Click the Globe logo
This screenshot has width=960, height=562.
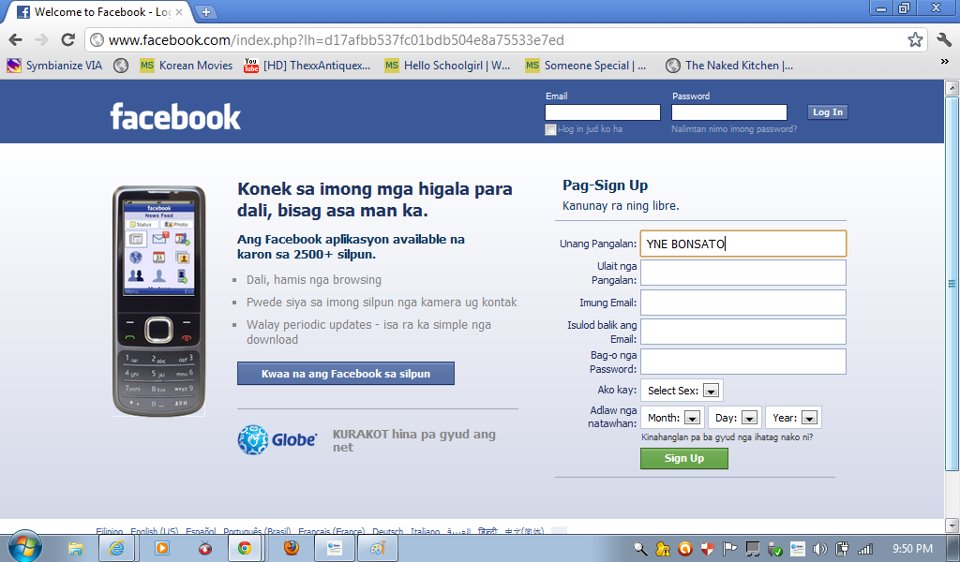pos(277,440)
